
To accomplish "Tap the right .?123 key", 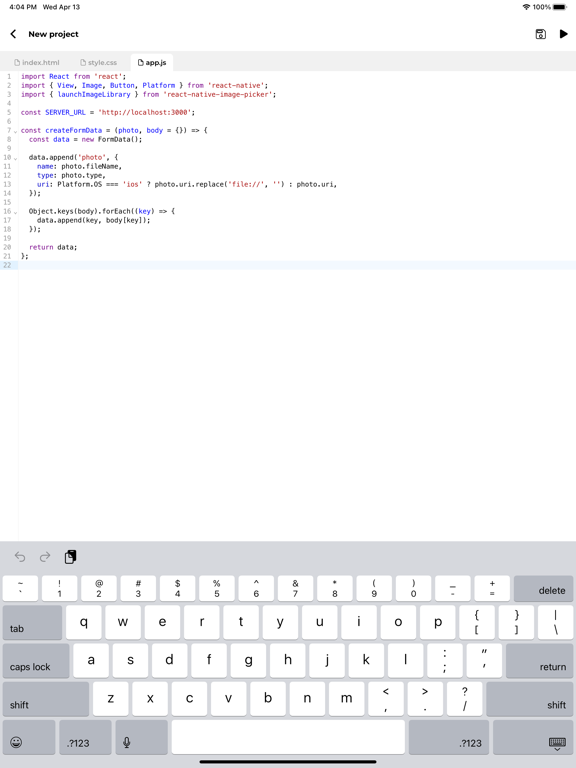I will [x=449, y=737].
